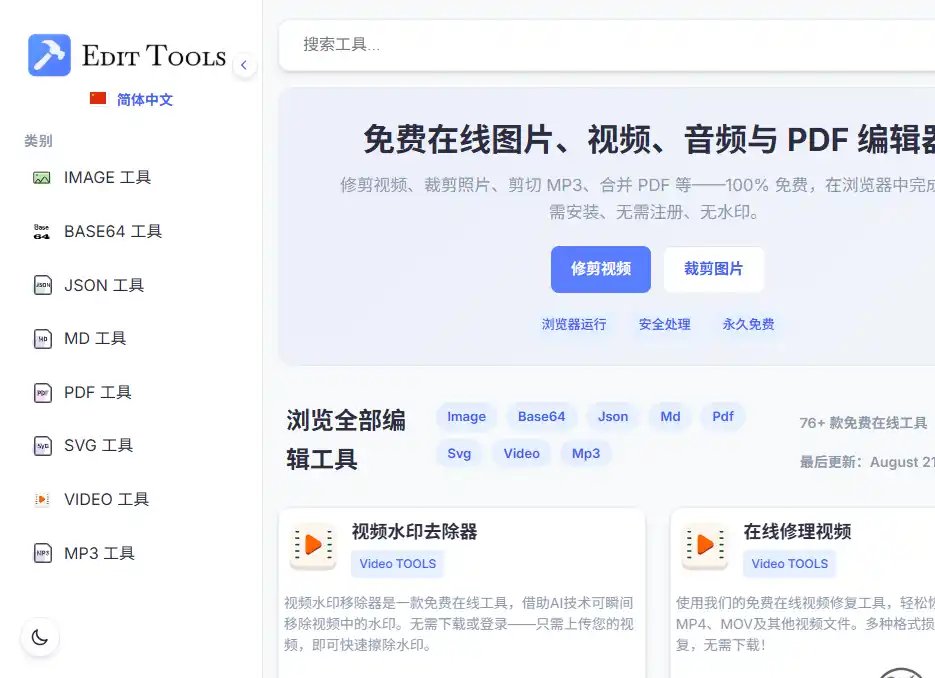This screenshot has height=678, width=935.
Task: Click the Base64 icon in sidebar
Action: click(x=42, y=231)
